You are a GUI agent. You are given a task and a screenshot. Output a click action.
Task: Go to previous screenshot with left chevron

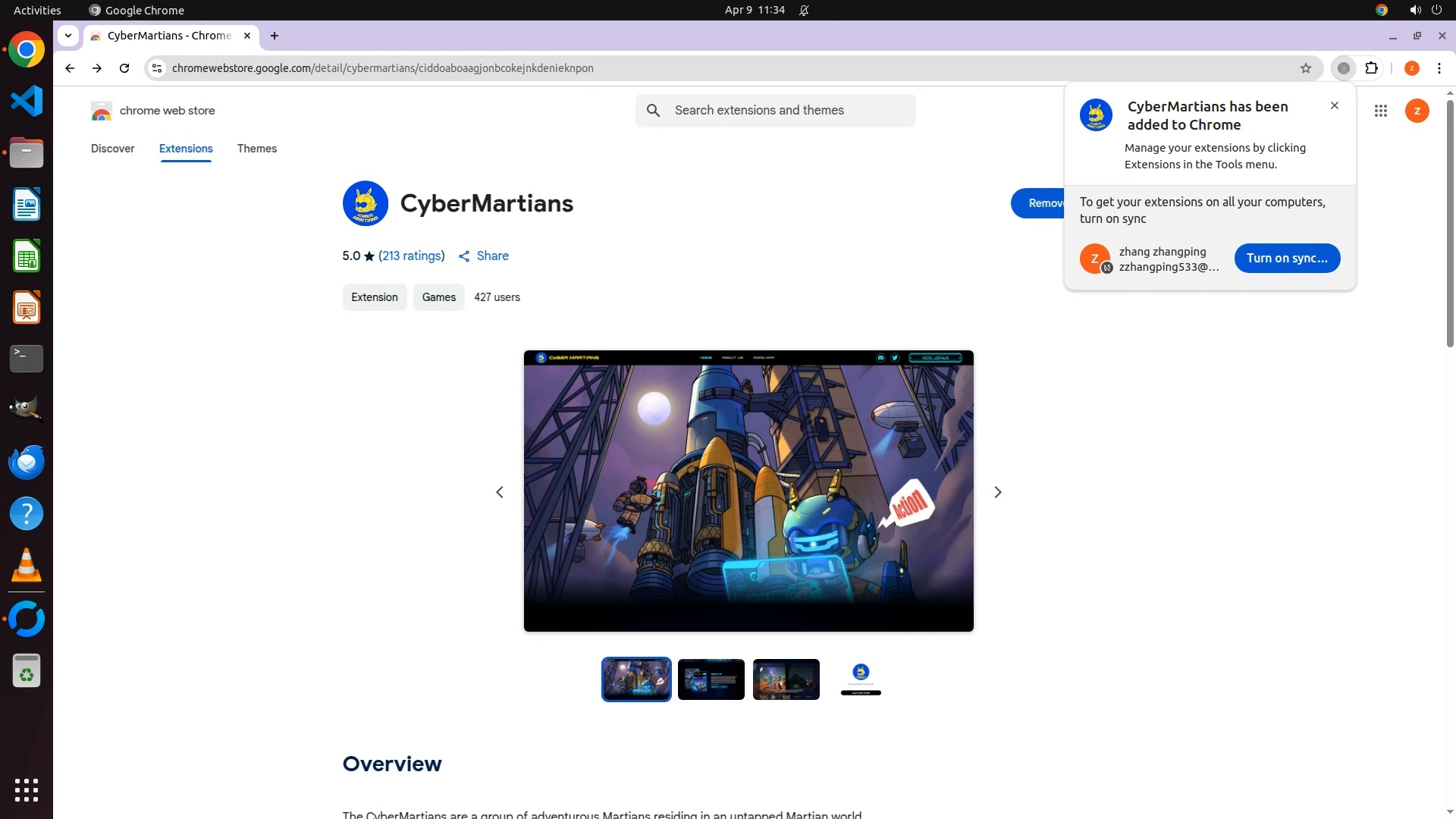point(500,492)
